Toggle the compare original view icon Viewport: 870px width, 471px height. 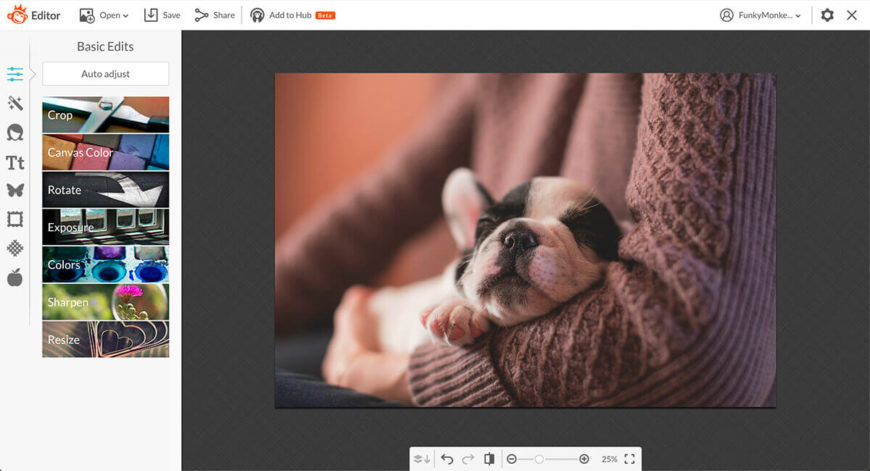[x=489, y=459]
